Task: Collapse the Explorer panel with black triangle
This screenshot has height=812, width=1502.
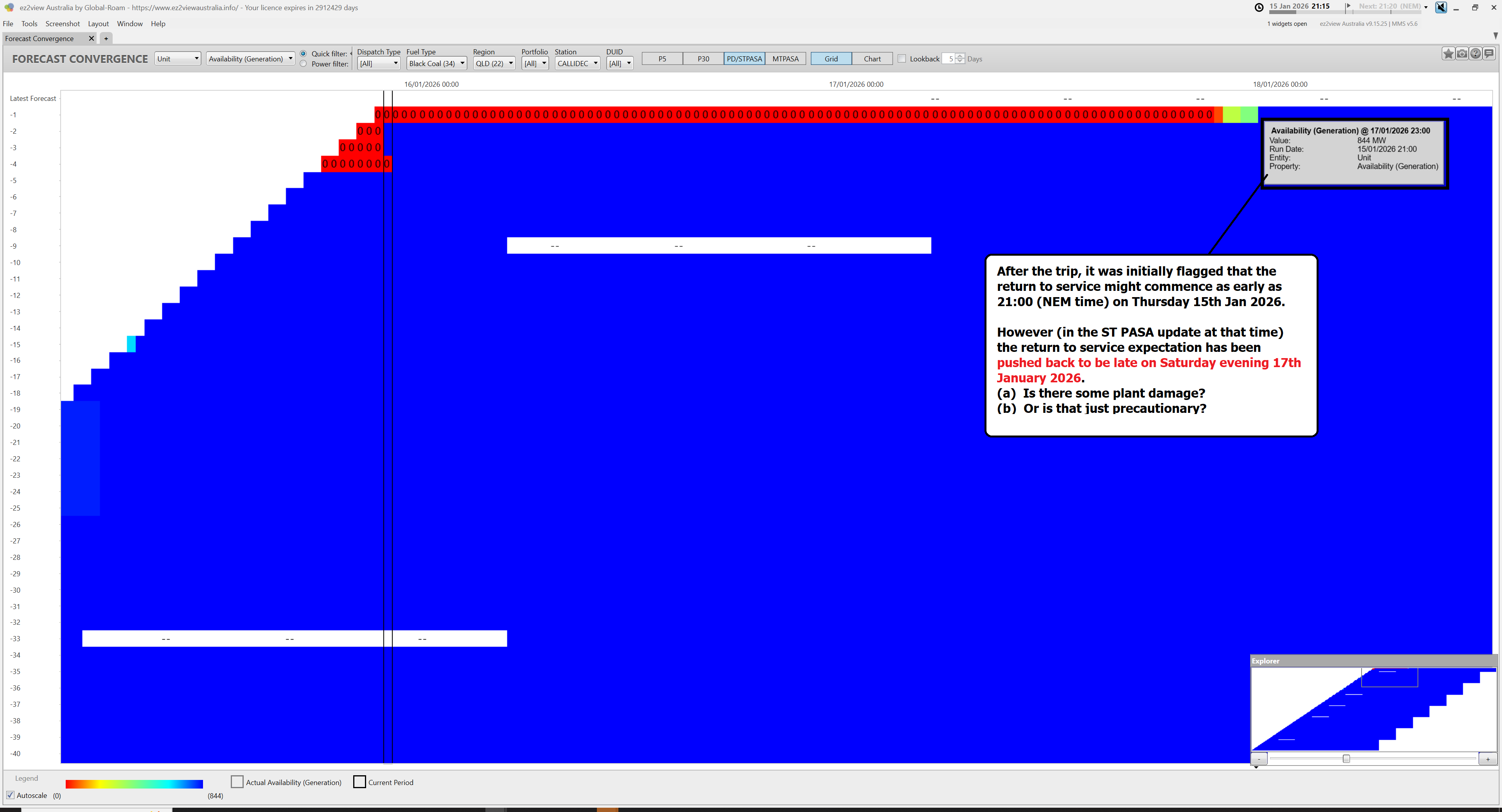Action: pos(1256,768)
